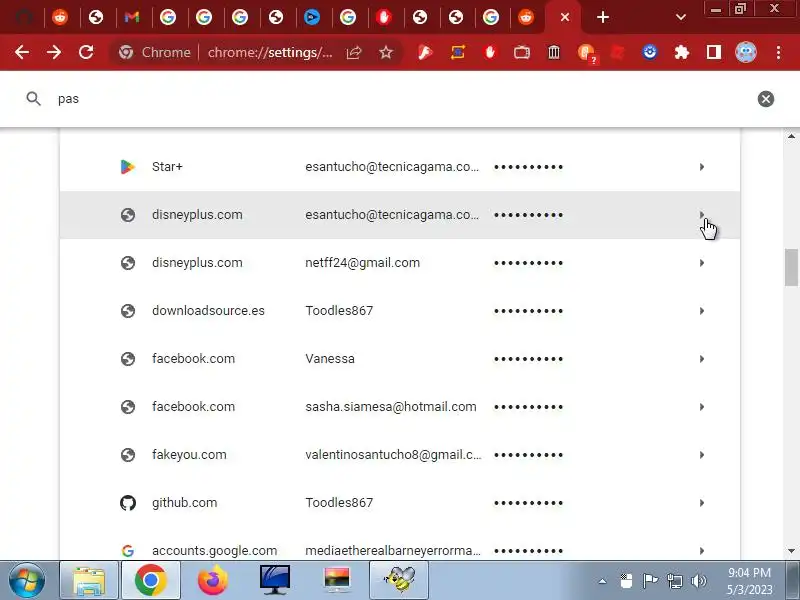The width and height of the screenshot is (800, 600).
Task: Click the globe icon beside fakeyou.com
Action: [x=128, y=455]
